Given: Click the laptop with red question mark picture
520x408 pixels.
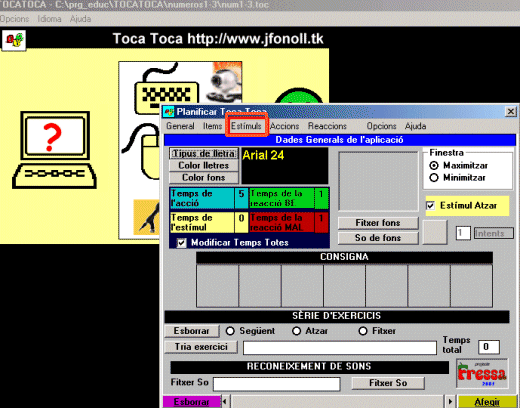Looking at the screenshot, I should (x=54, y=150).
